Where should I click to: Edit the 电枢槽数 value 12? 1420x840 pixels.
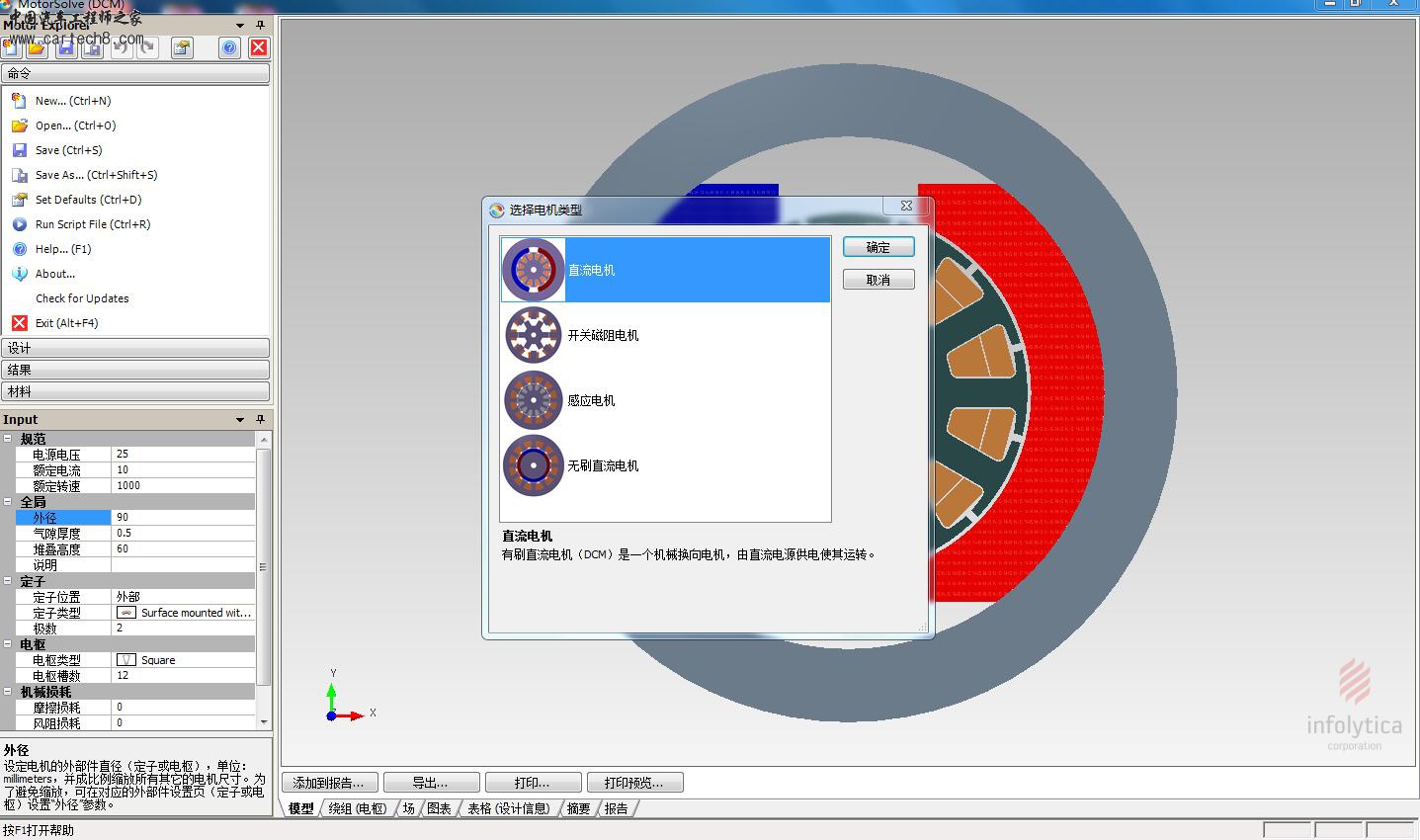(183, 676)
